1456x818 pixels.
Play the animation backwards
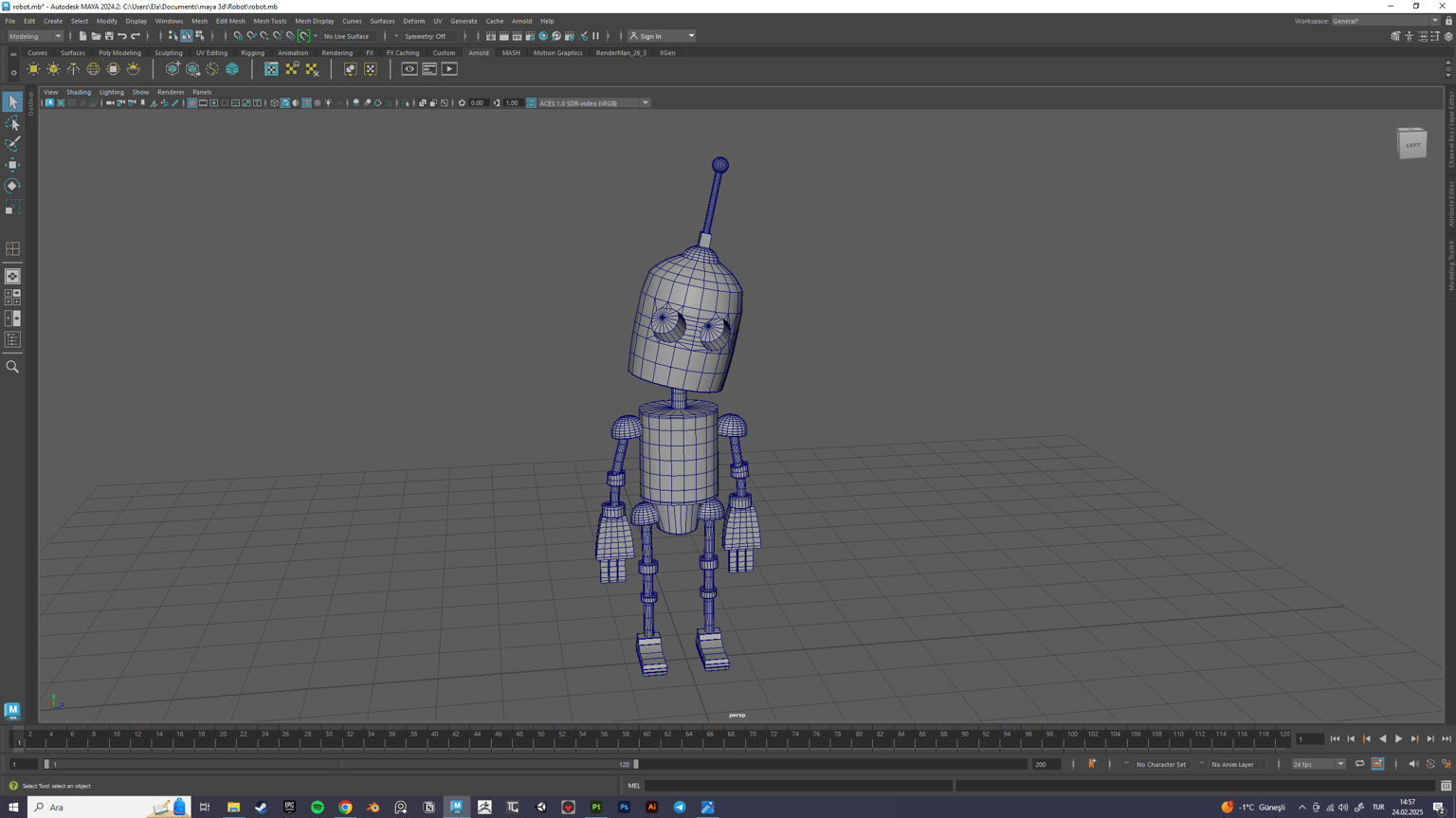[x=1382, y=739]
